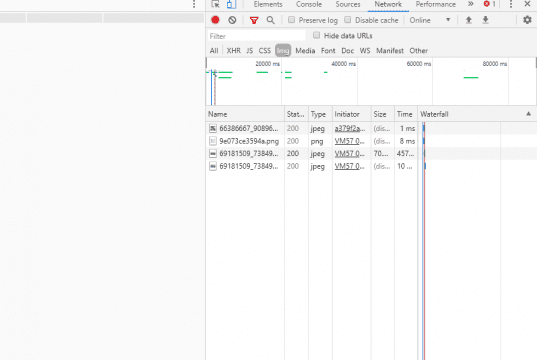Open network search magnifier
The height and width of the screenshot is (360, 537).
[x=271, y=20]
